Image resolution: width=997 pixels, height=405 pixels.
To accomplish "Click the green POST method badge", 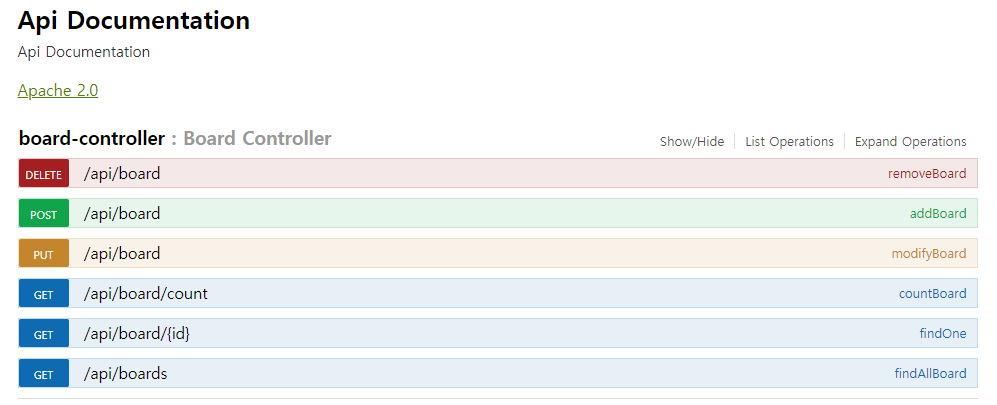I will 43,214.
